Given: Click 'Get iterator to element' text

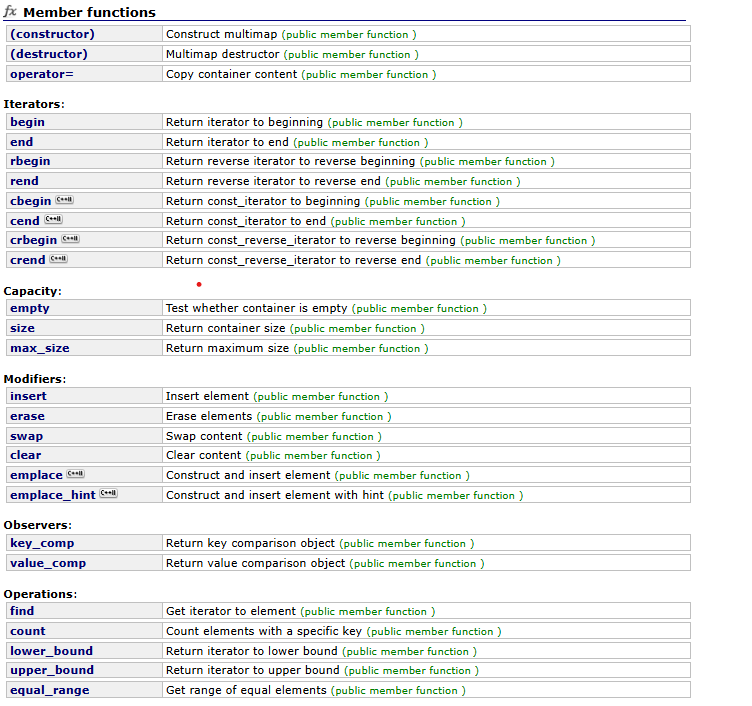Looking at the screenshot, I should pyautogui.click(x=231, y=611).
